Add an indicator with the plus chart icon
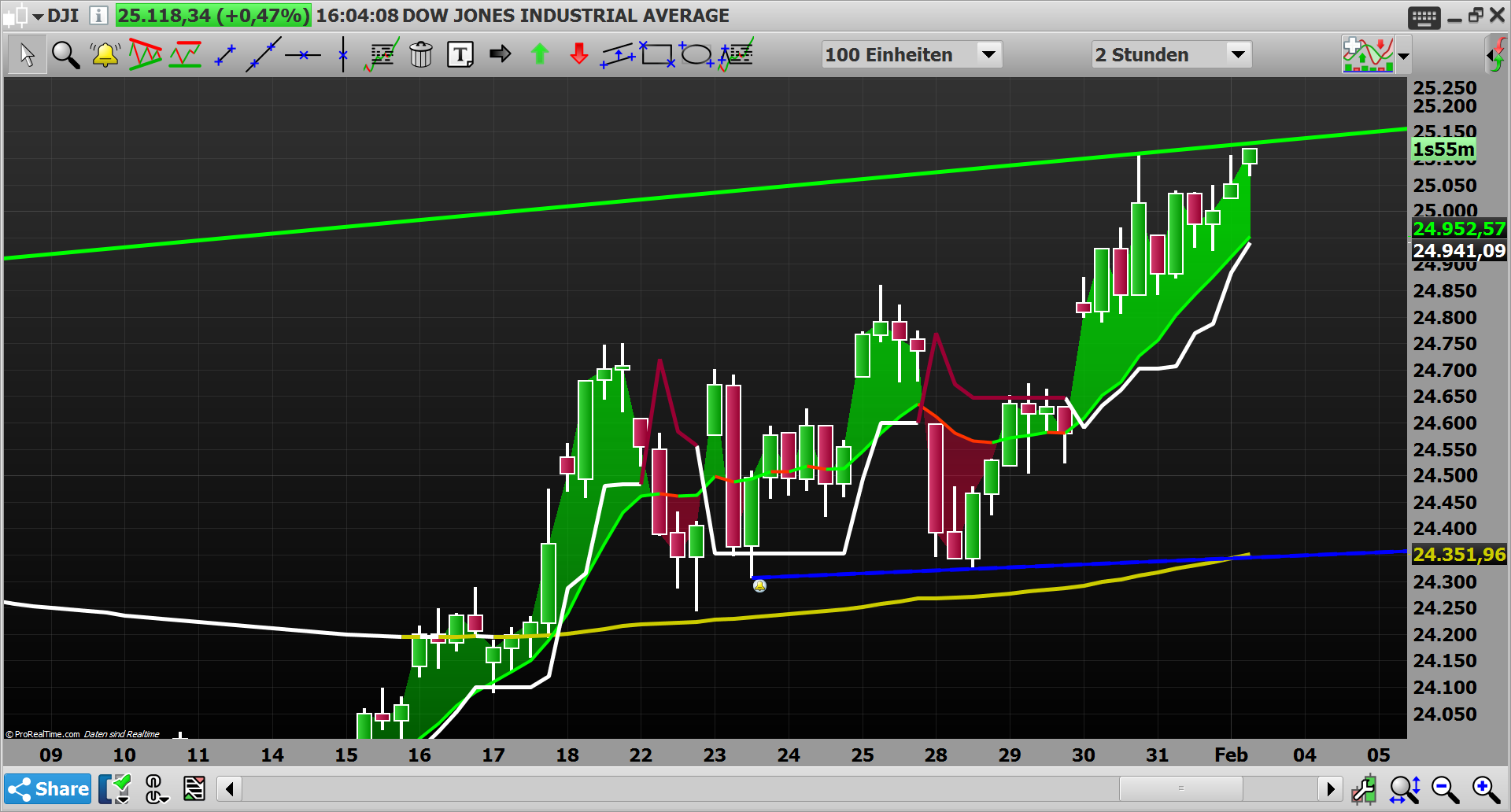Image resolution: width=1511 pixels, height=812 pixels. 1368,55
